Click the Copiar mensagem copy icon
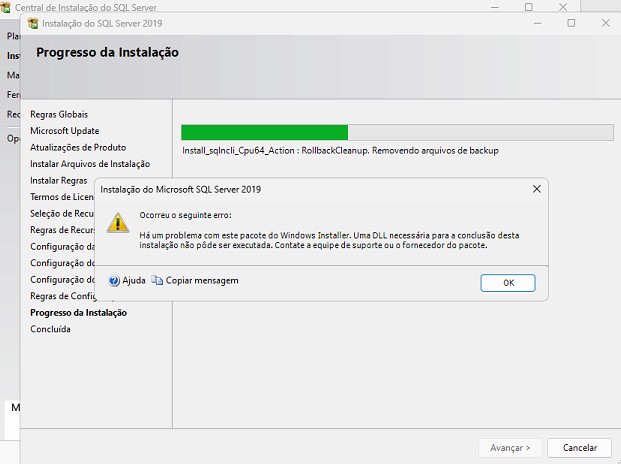 pyautogui.click(x=157, y=280)
